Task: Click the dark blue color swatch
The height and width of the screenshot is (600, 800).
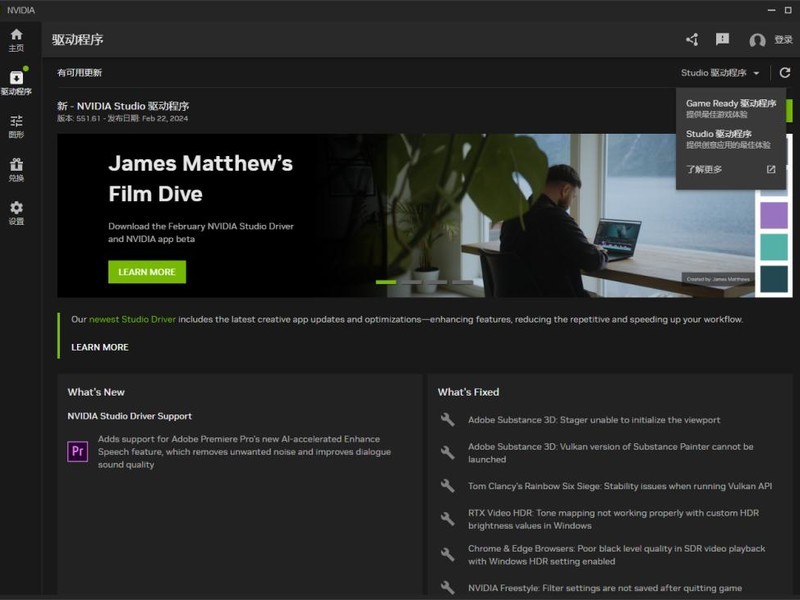Action: tap(774, 279)
